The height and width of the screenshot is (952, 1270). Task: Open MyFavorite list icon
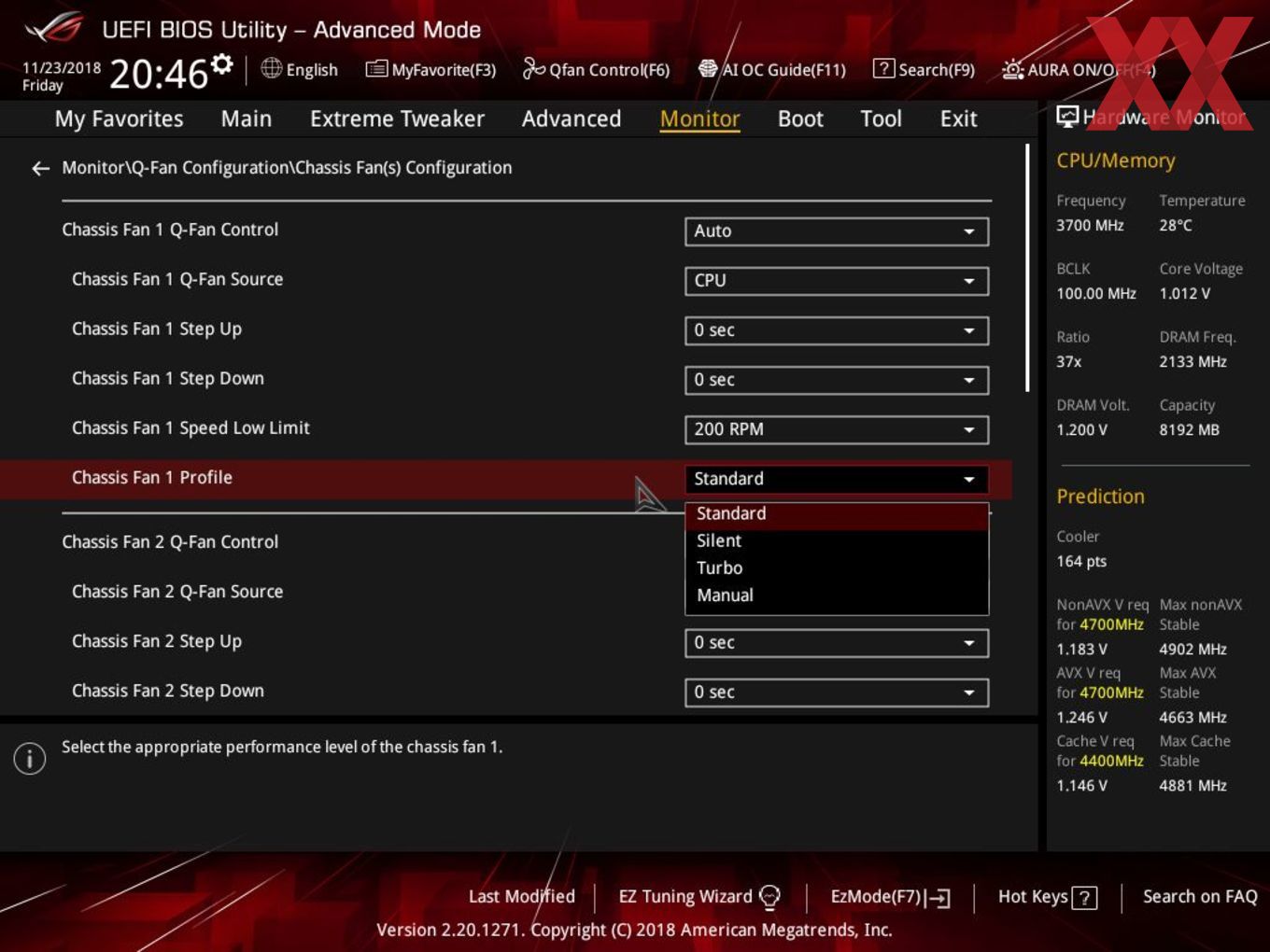tap(376, 69)
